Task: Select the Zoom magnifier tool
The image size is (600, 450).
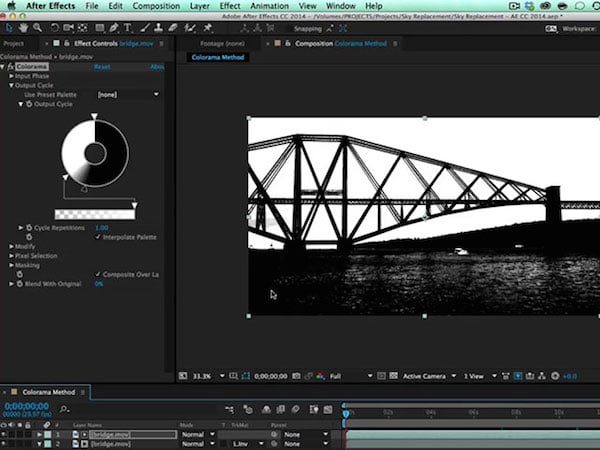Action: click(x=37, y=28)
